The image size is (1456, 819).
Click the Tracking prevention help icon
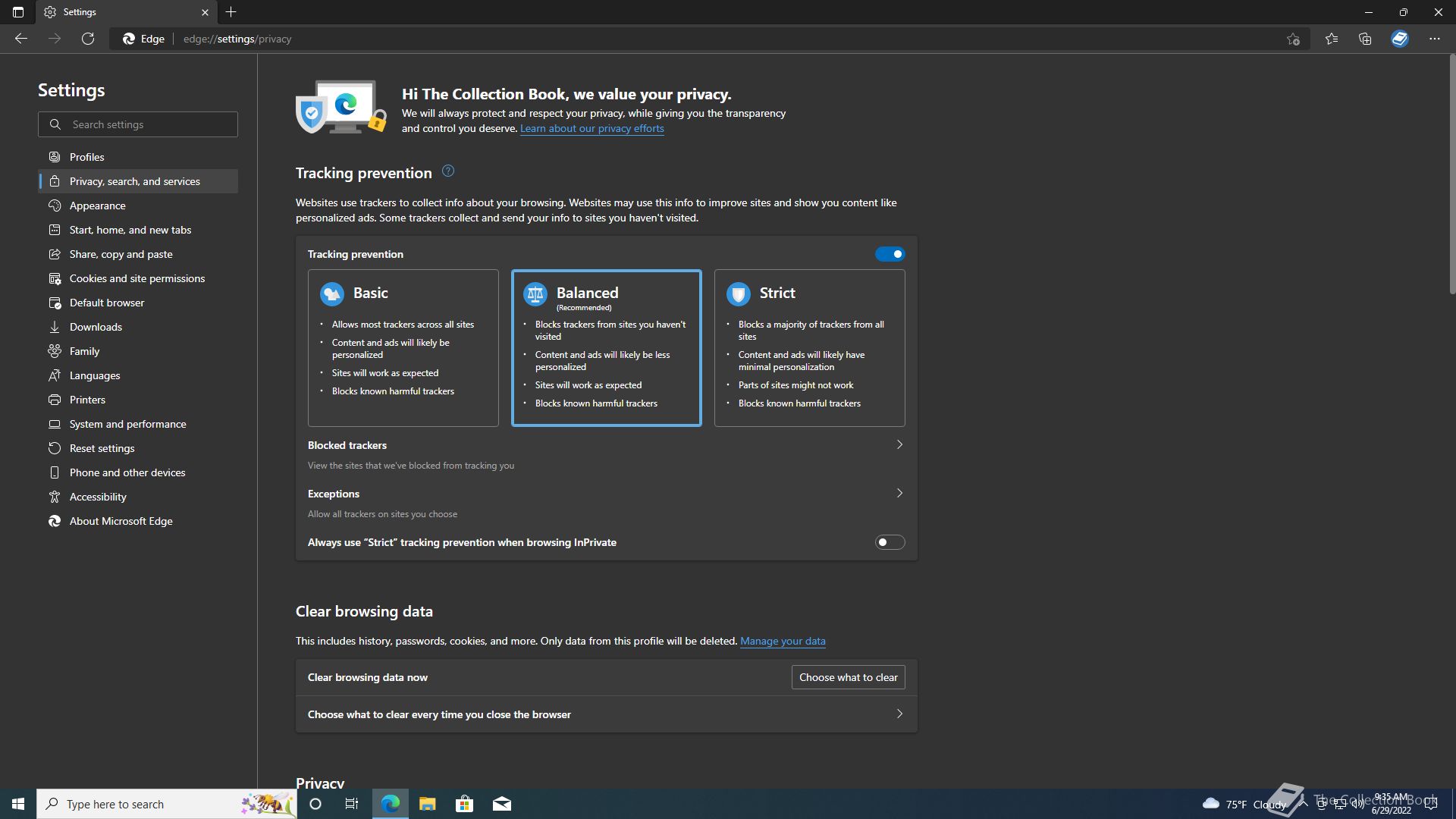click(x=448, y=171)
